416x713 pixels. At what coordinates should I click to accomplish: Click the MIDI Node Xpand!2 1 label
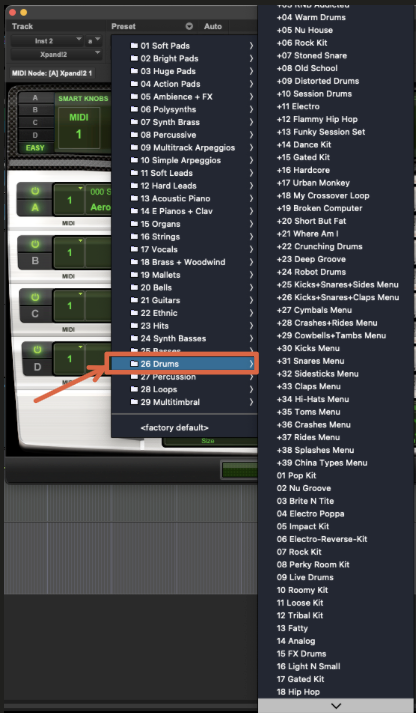[51, 73]
